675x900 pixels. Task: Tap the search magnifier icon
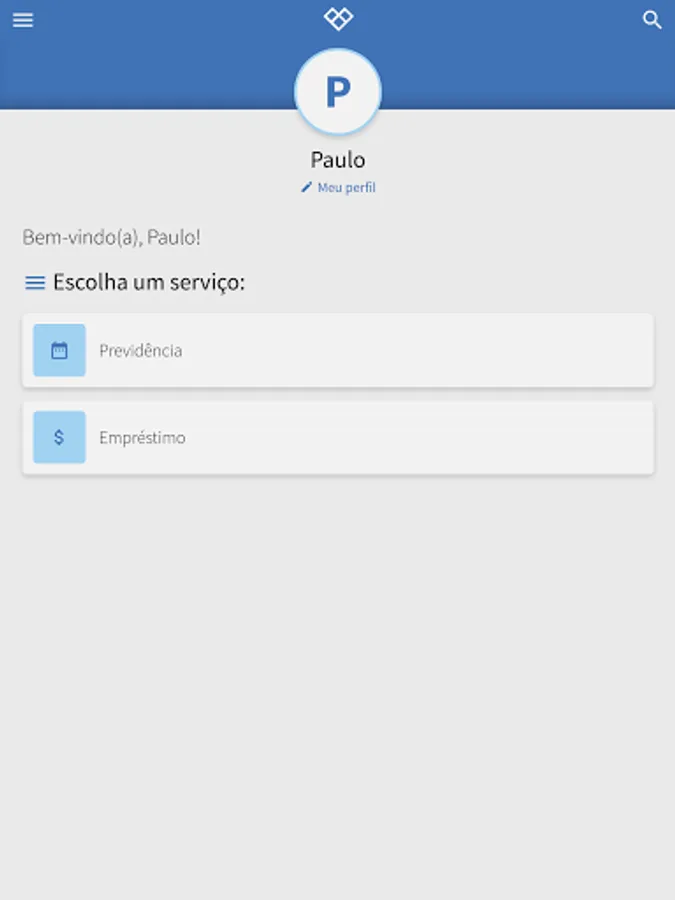652,20
